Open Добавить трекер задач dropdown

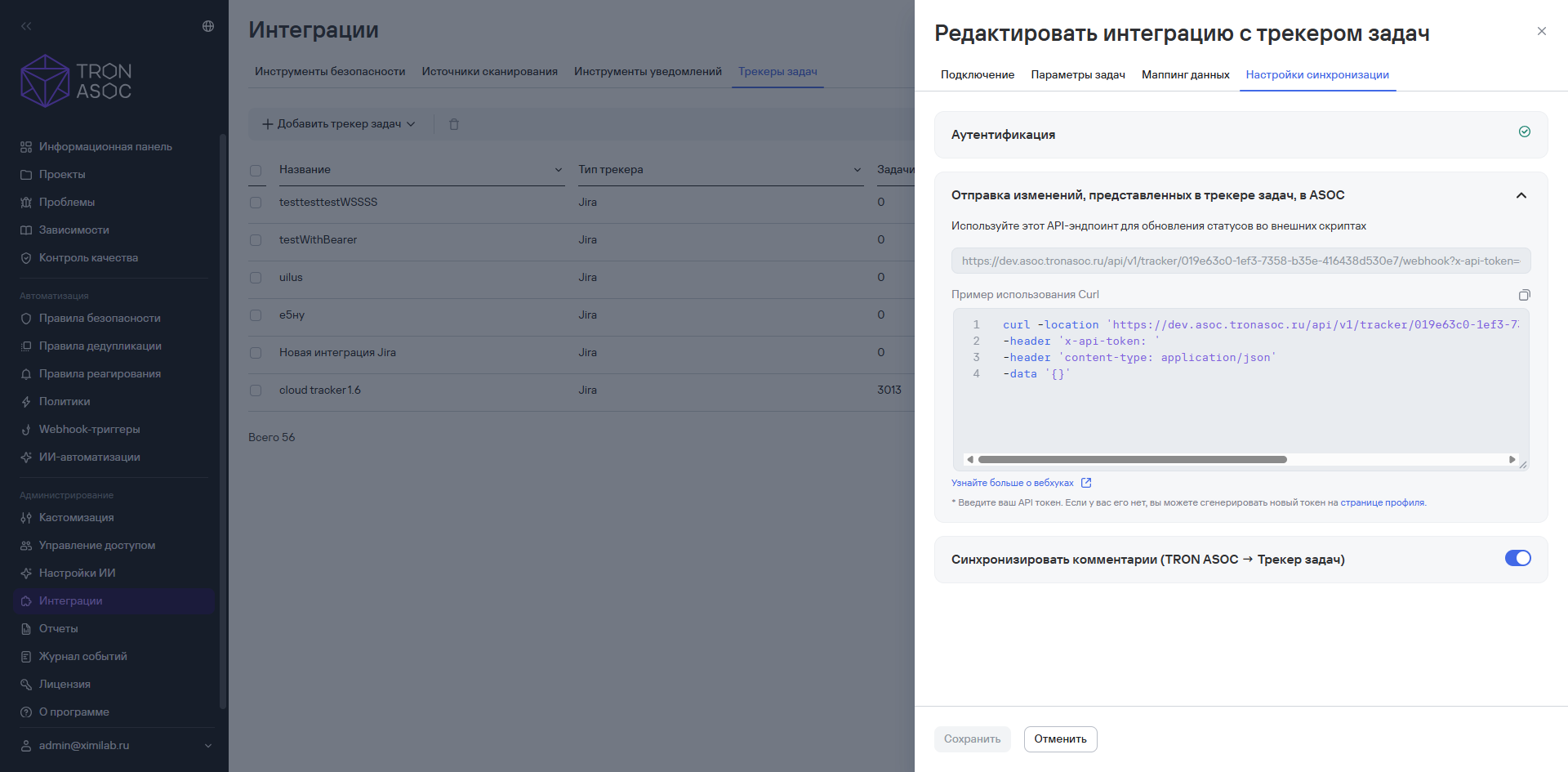coord(339,124)
